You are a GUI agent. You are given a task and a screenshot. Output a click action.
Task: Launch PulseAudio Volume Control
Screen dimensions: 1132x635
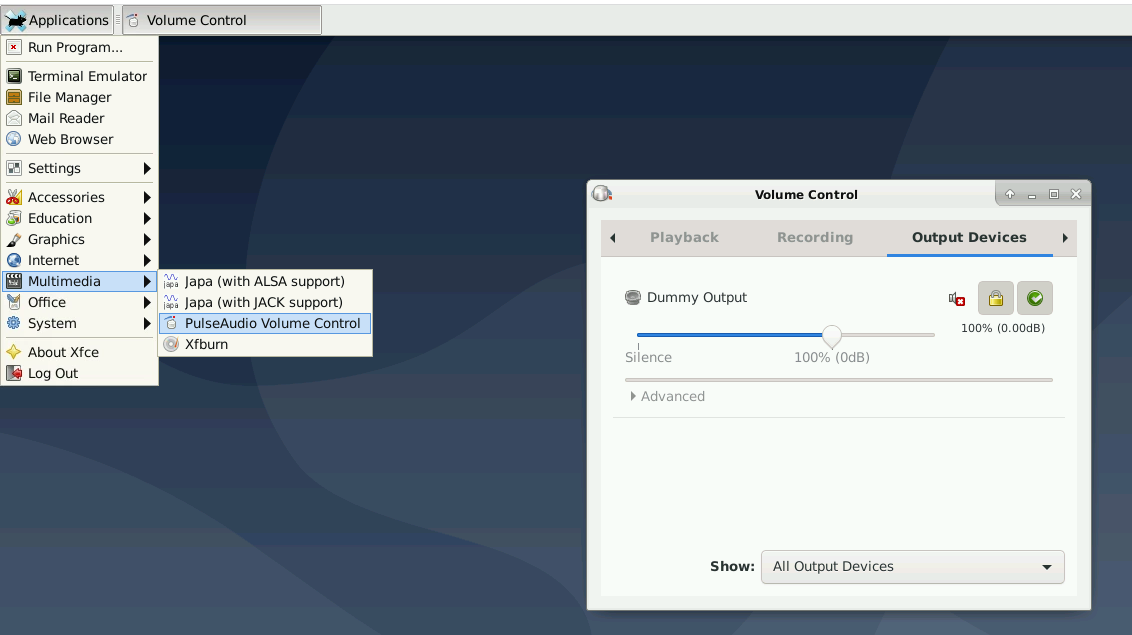[265, 323]
